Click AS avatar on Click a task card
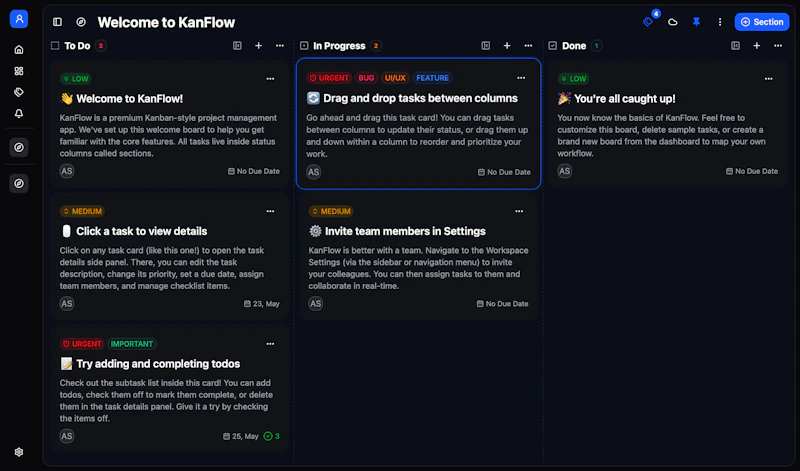 point(67,304)
